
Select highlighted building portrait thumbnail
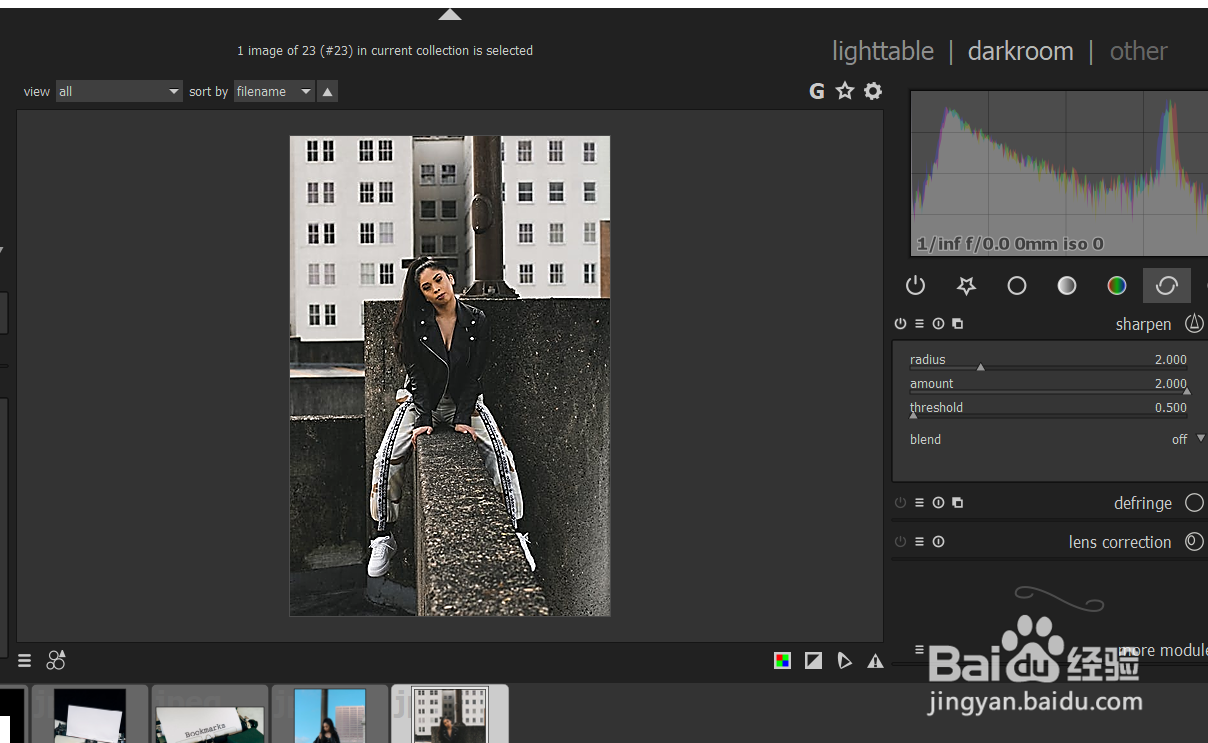450,714
